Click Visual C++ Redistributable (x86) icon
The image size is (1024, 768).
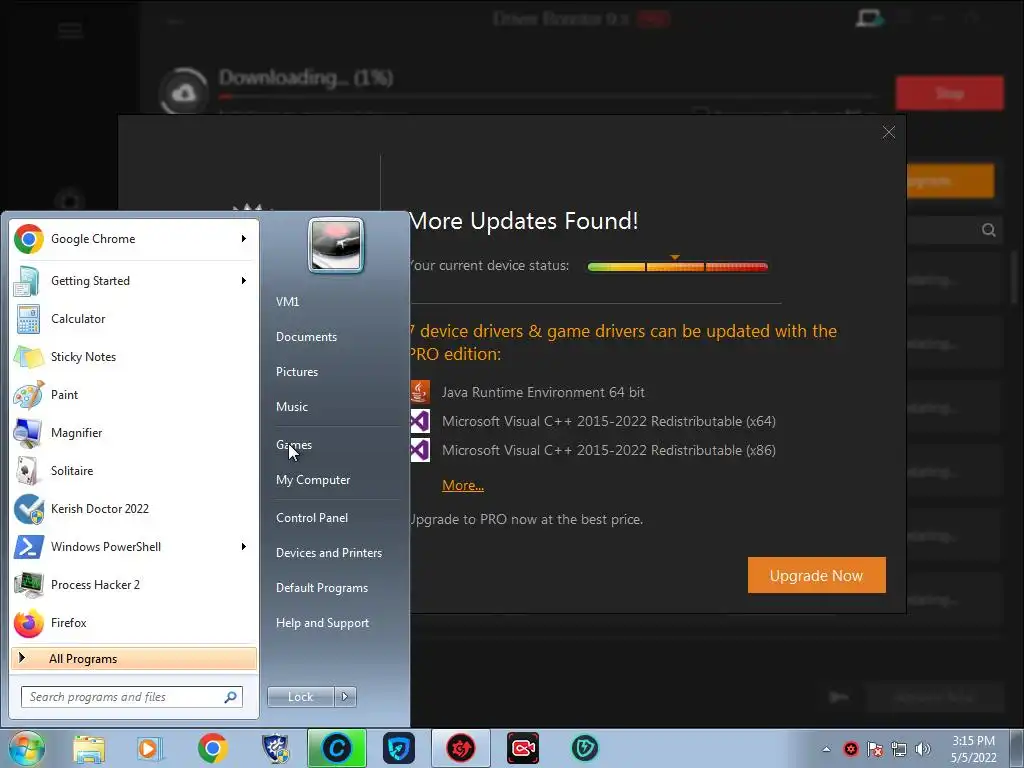coord(420,450)
